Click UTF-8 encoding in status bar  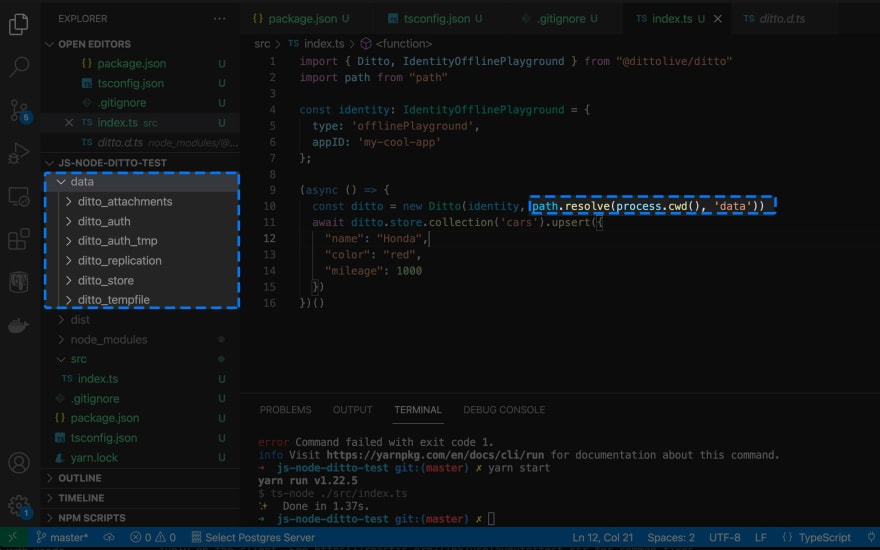724,537
